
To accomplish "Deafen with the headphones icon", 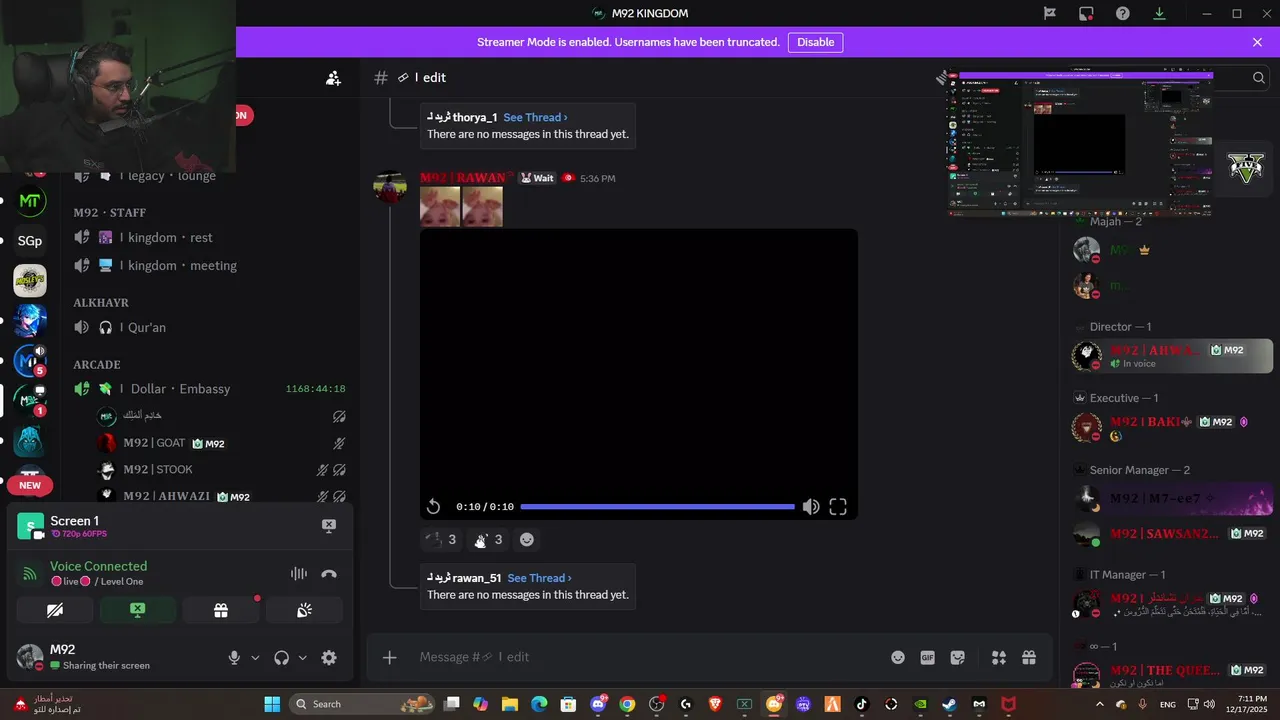I will [281, 658].
